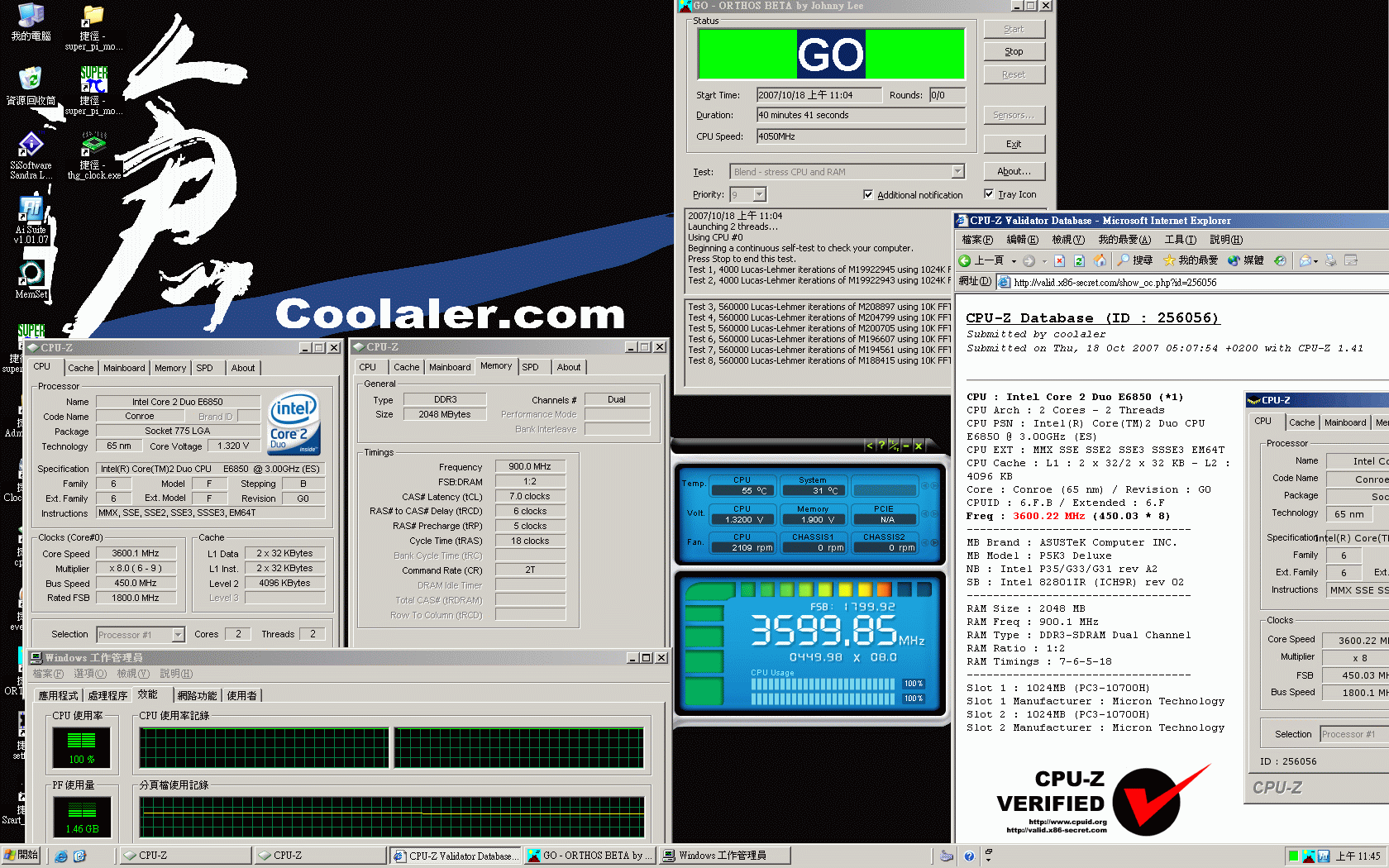Screen dimensions: 1389x868
Task: Click the Fan row next arrow in Ai Suite
Action: pyautogui.click(x=934, y=542)
